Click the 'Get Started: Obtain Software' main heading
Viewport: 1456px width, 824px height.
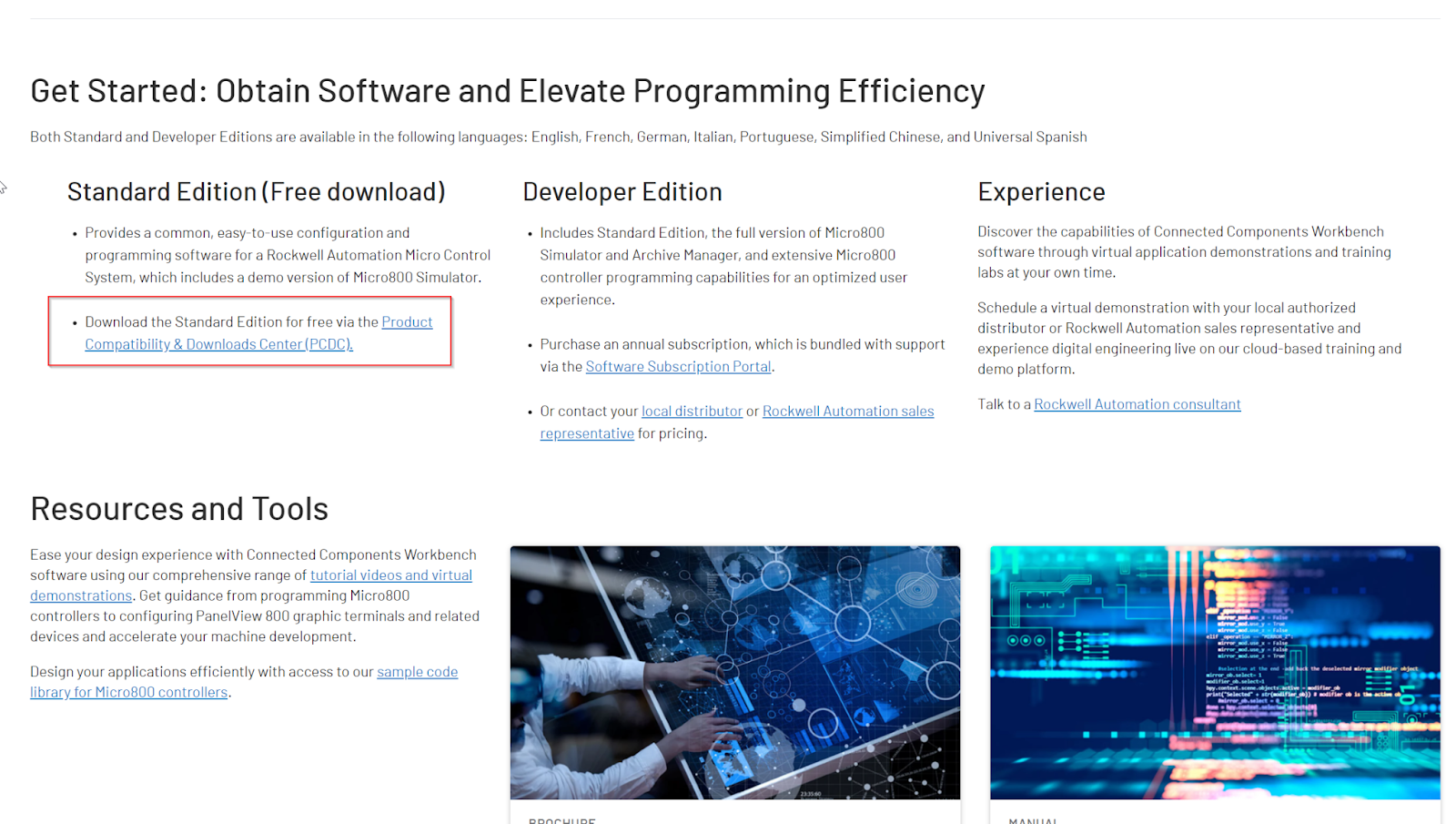tap(507, 91)
